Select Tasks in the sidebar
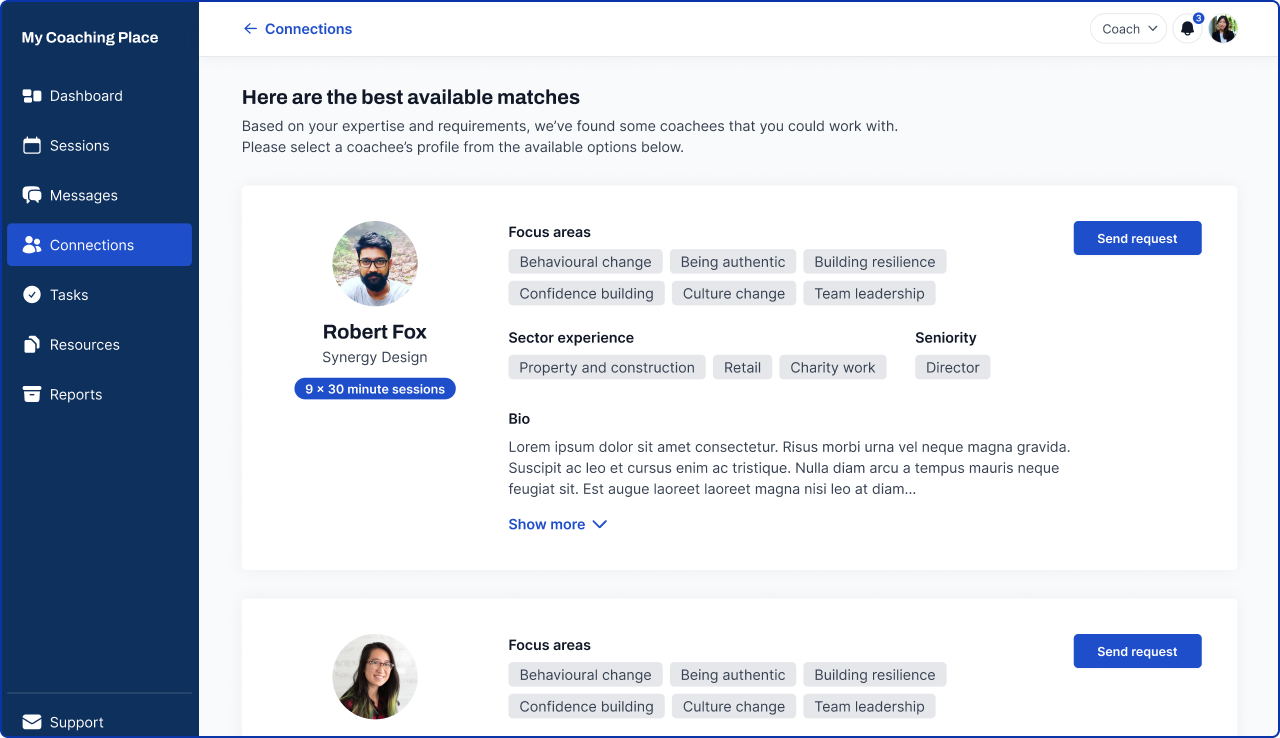The height and width of the screenshot is (738, 1280). (x=99, y=295)
